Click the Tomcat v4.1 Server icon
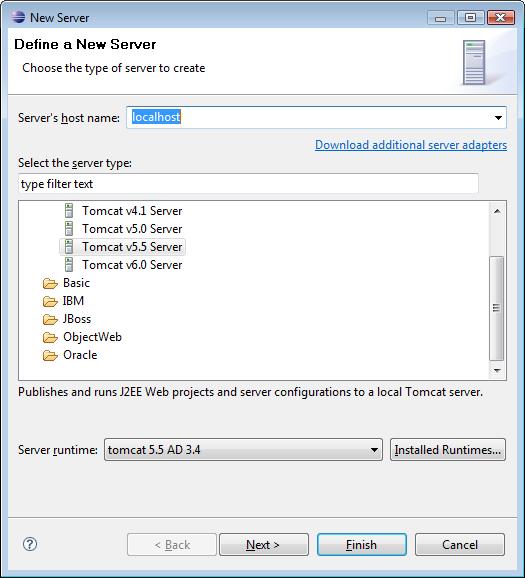Image resolution: width=525 pixels, height=578 pixels. [69, 210]
